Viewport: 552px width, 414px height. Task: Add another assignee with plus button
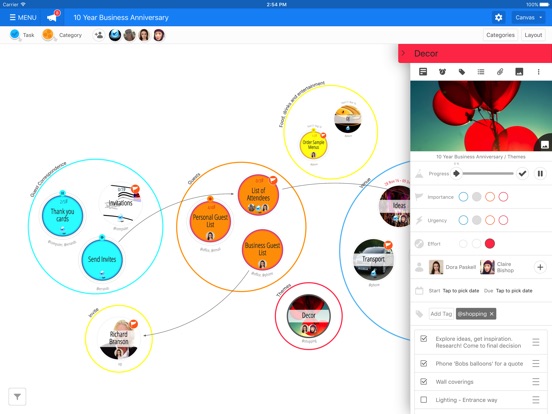(x=540, y=267)
